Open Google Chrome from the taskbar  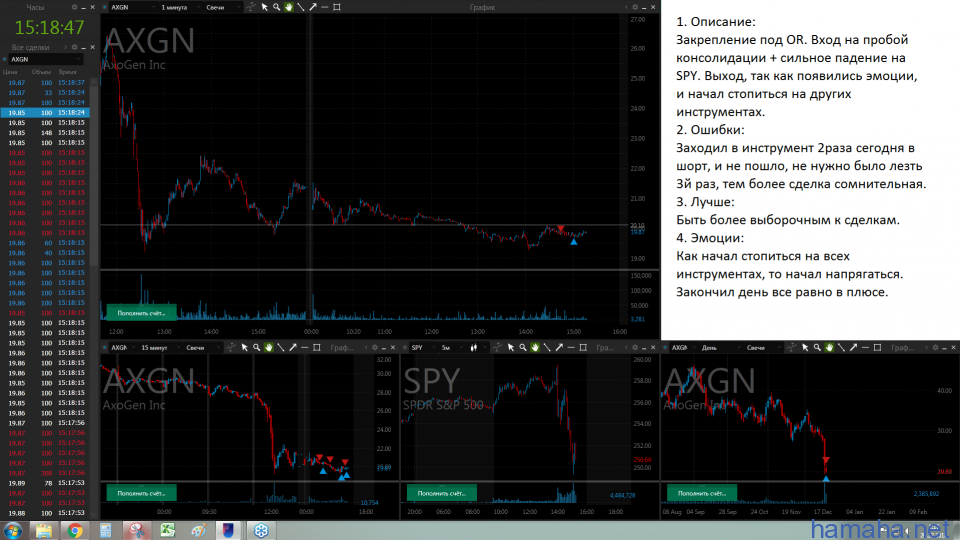75,530
